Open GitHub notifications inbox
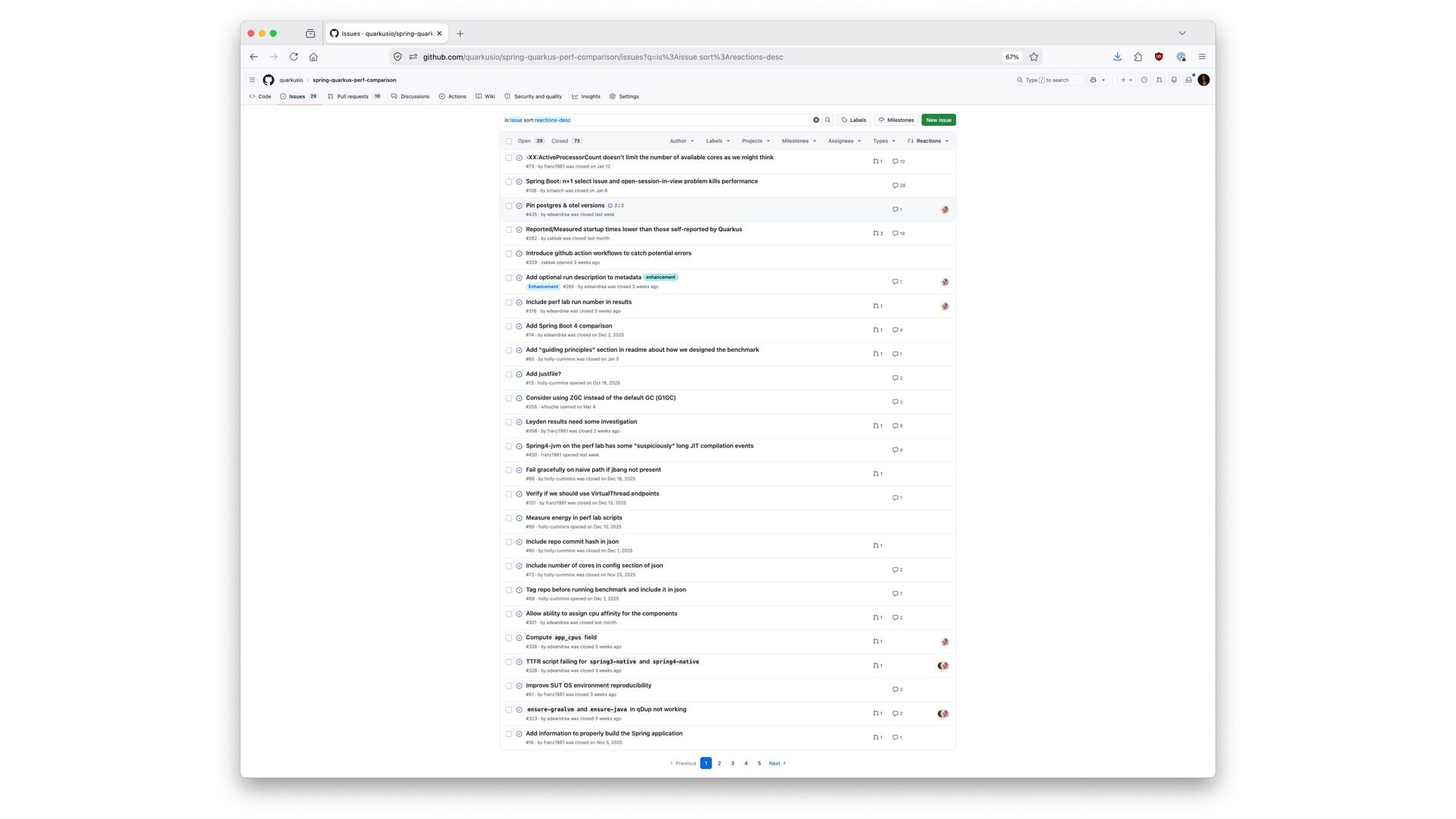This screenshot has width=1456, height=819. (x=1188, y=80)
